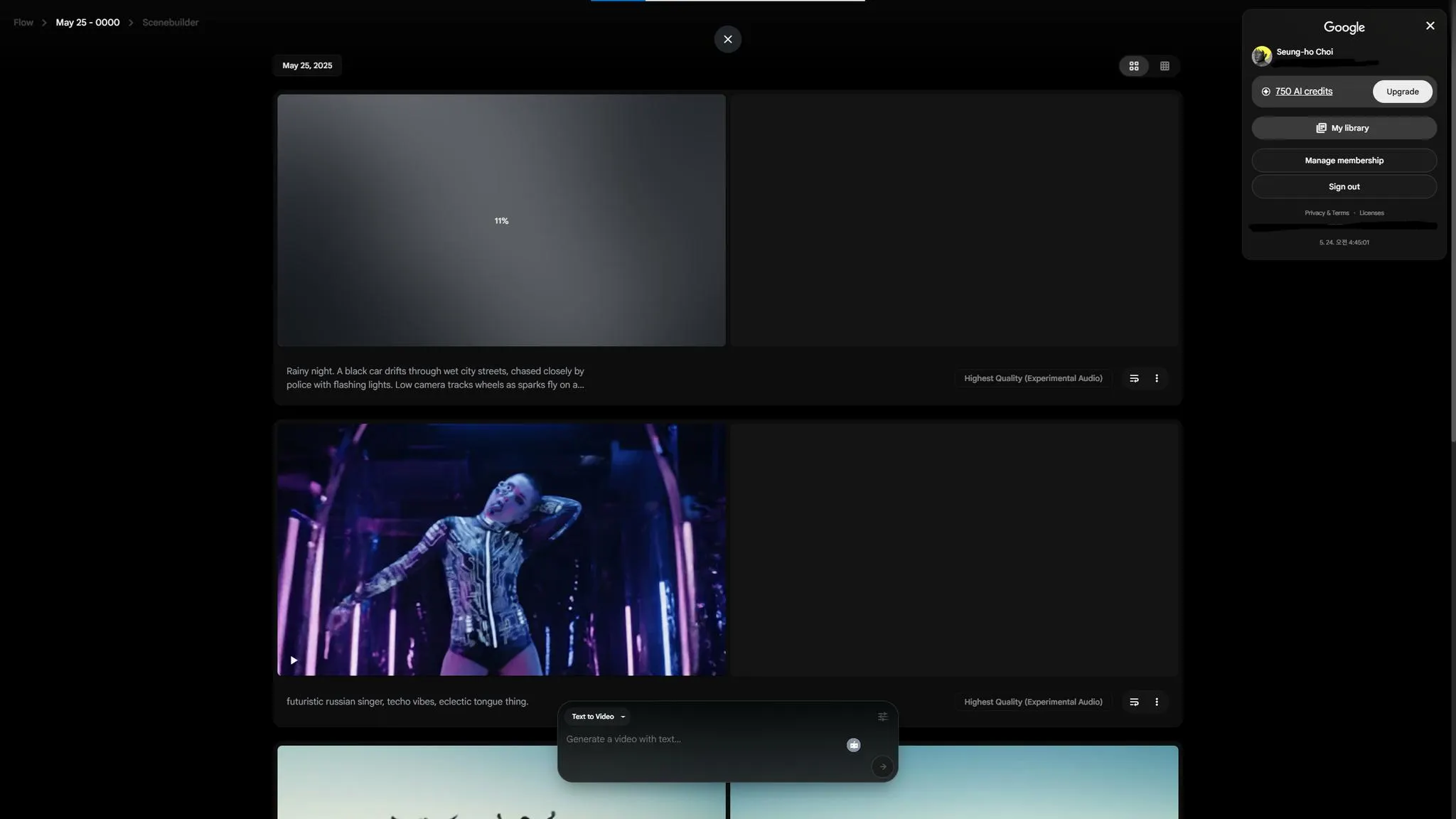Open May 25 - 0000 project breadcrumb
This screenshot has height=819, width=1456.
[x=87, y=23]
